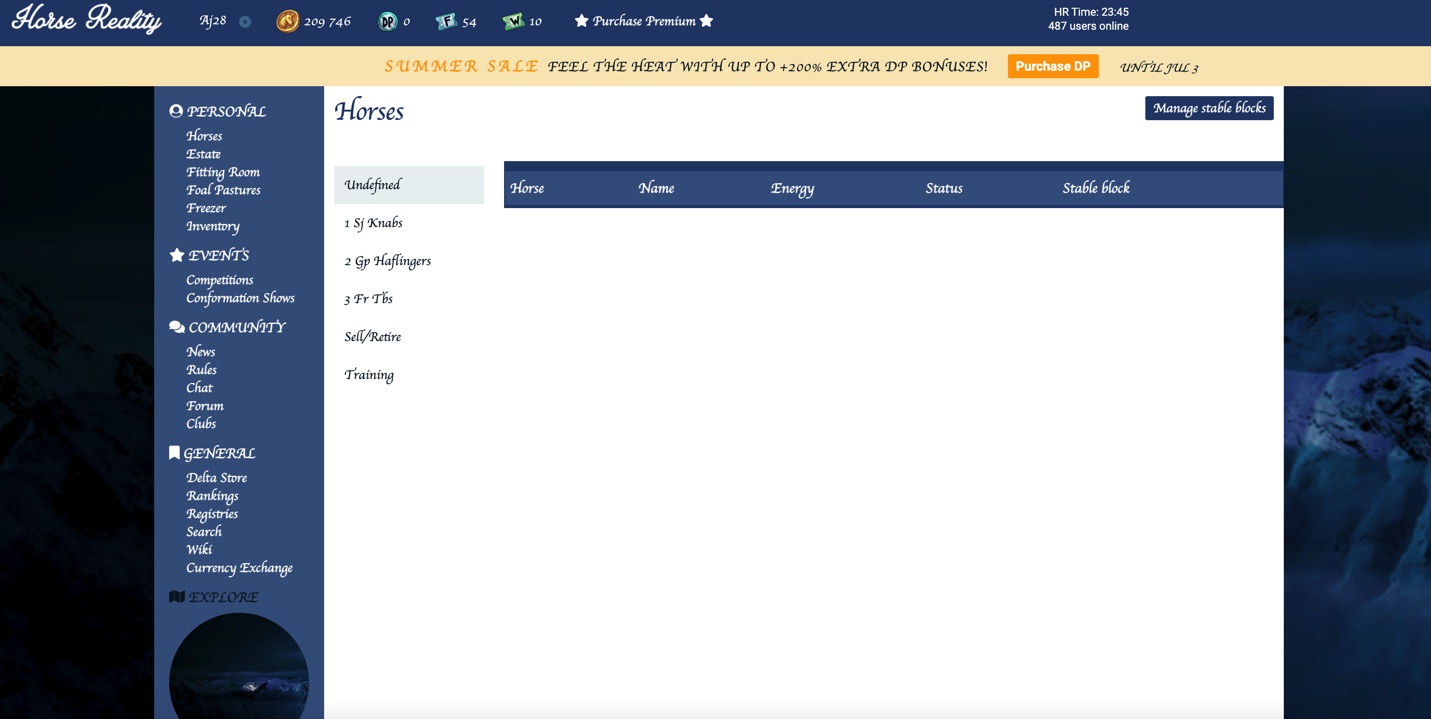Click the DP delta points icon
Image resolution: width=1431 pixels, height=719 pixels.
pyautogui.click(x=388, y=21)
